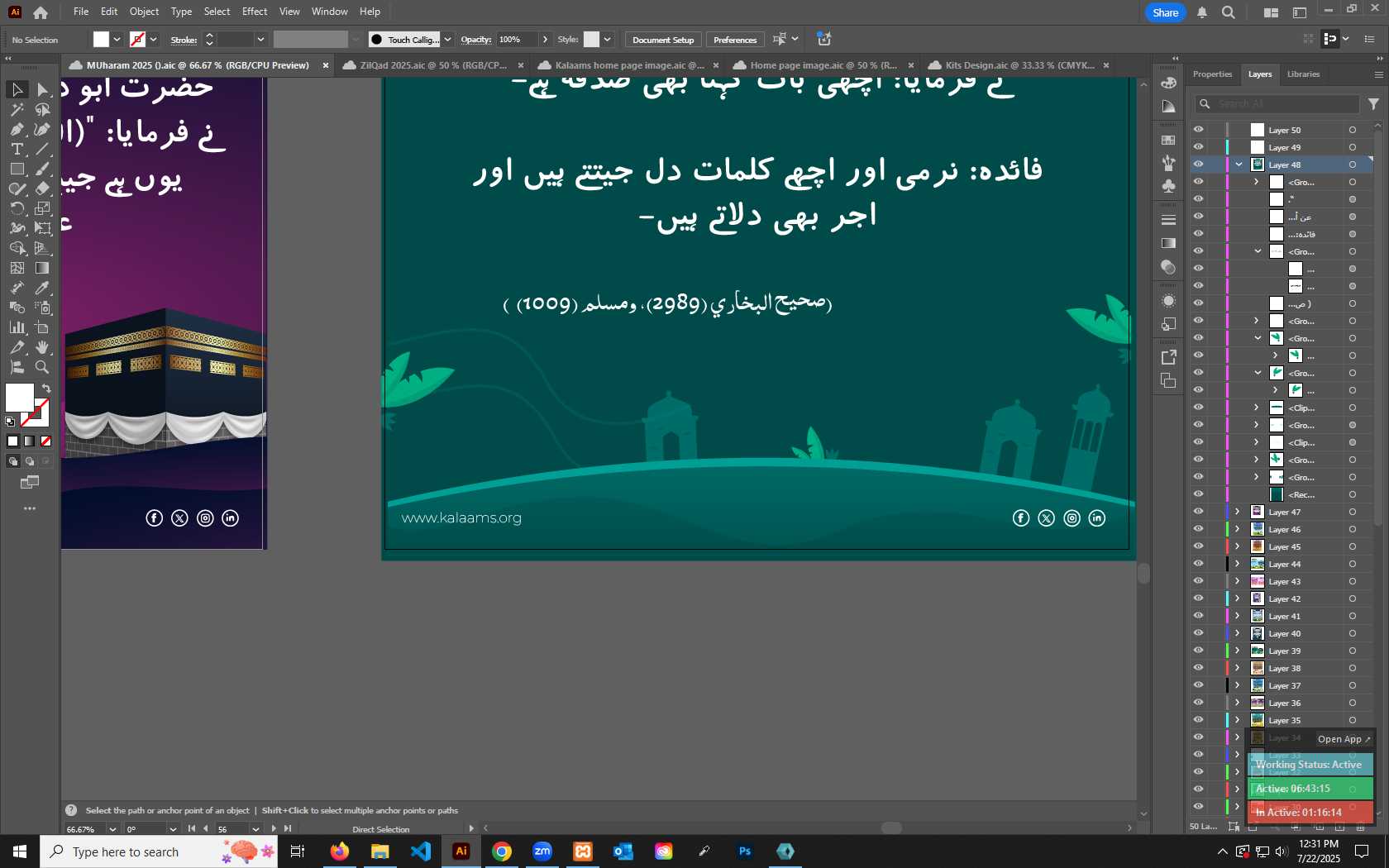
Task: Select the Pen tool
Action: (17, 129)
